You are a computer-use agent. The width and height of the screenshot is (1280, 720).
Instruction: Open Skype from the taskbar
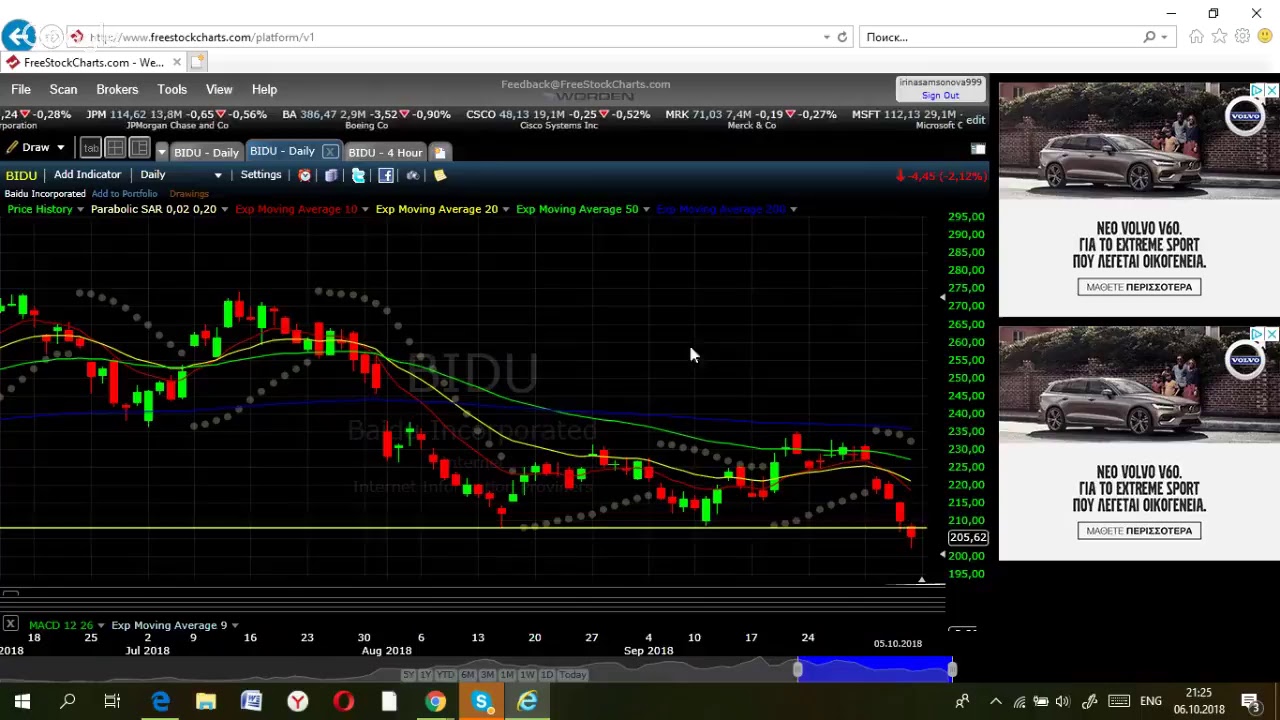point(481,702)
